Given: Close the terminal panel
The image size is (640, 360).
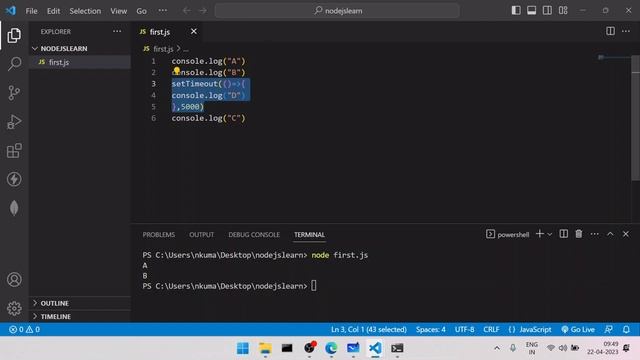Looking at the screenshot, I should [626, 234].
